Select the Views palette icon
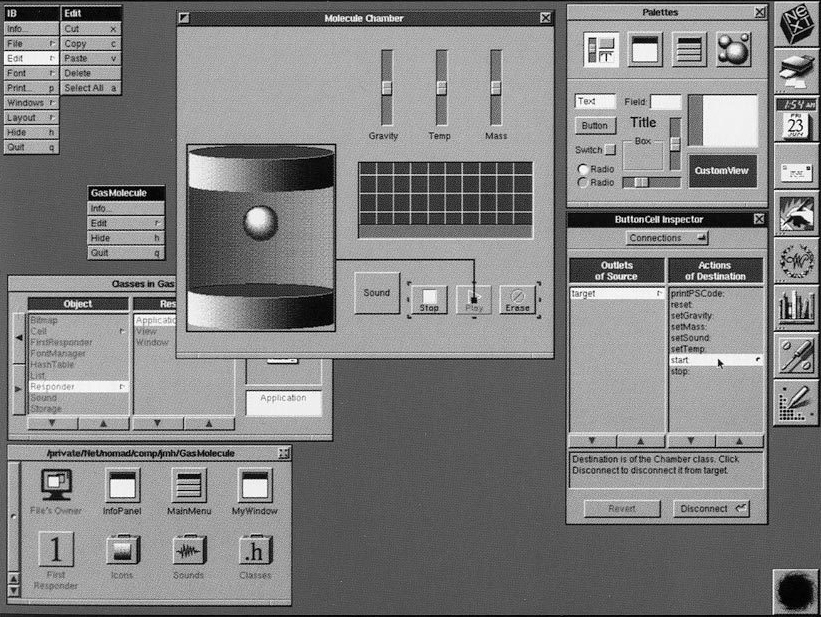The width and height of the screenshot is (821, 617). pyautogui.click(x=601, y=47)
